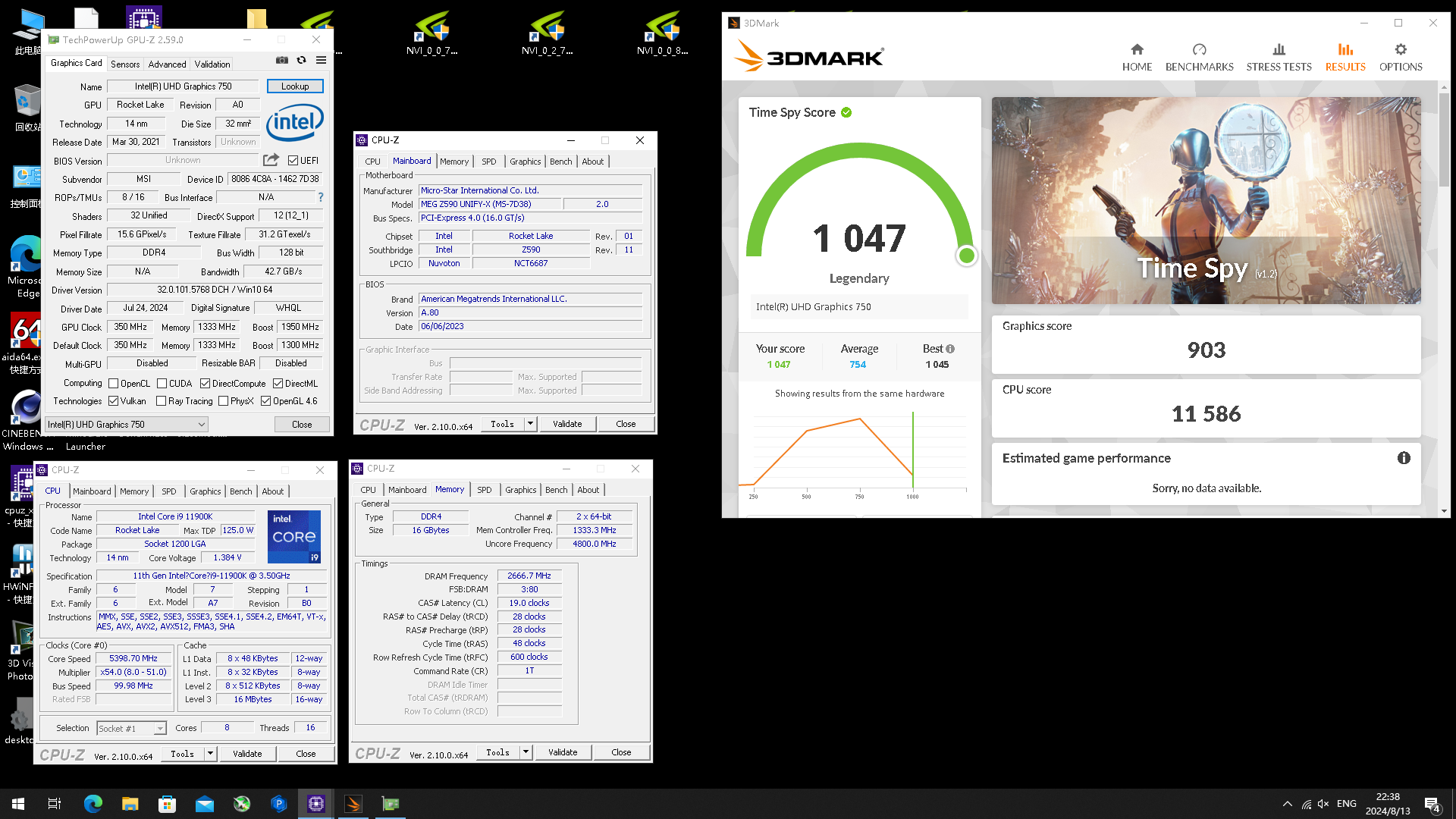Click GPU-Z refresh icon
Viewport: 1456px width, 819px height.
(301, 60)
